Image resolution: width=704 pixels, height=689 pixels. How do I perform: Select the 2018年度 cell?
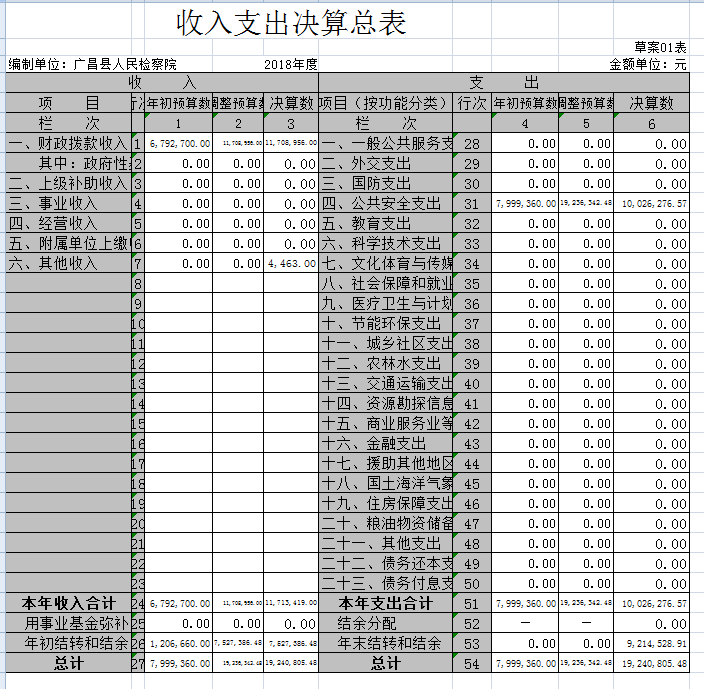290,64
